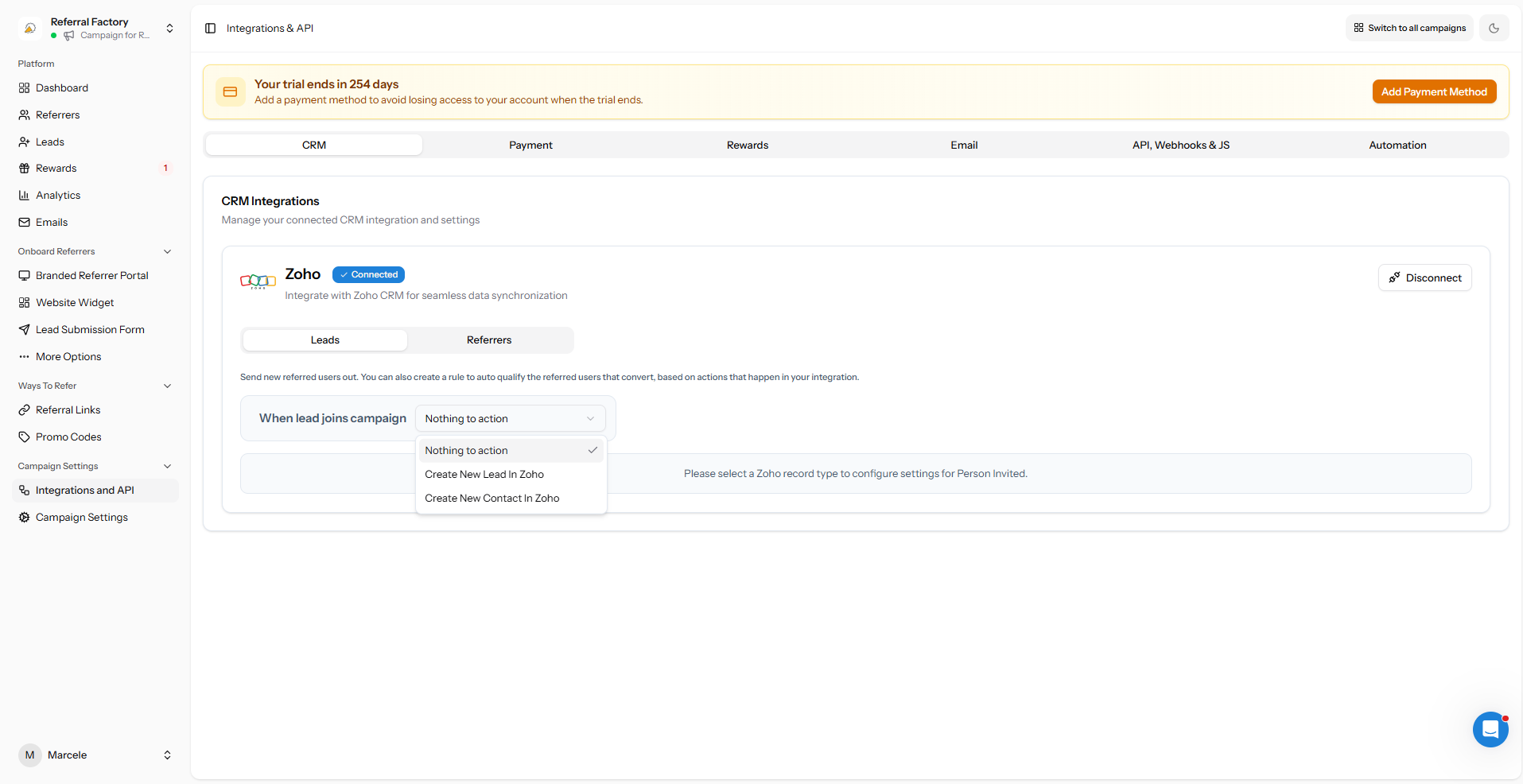Choose Create New Contact In Zoho
Screen dimensions: 1523x784
[511, 499]
